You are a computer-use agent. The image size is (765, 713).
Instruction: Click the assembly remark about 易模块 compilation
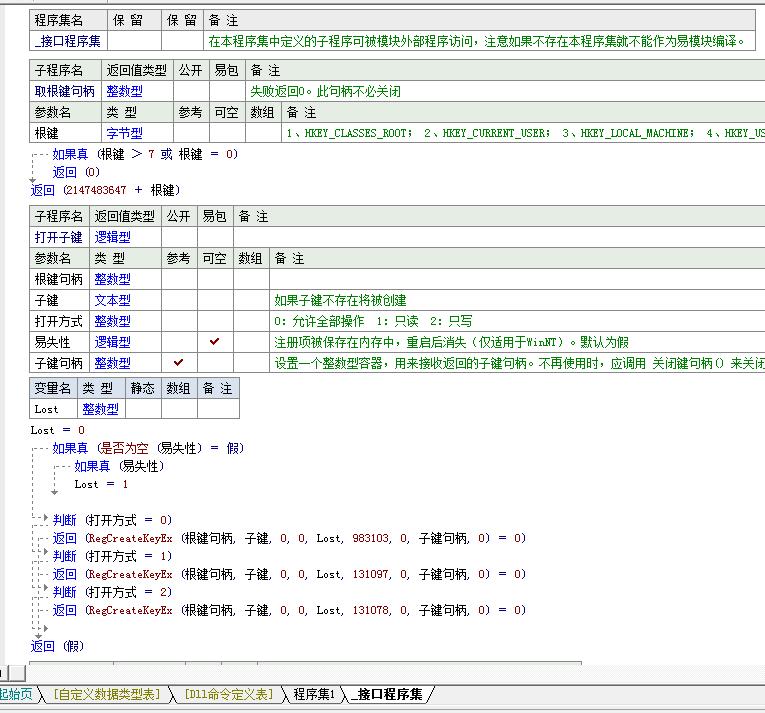click(477, 41)
